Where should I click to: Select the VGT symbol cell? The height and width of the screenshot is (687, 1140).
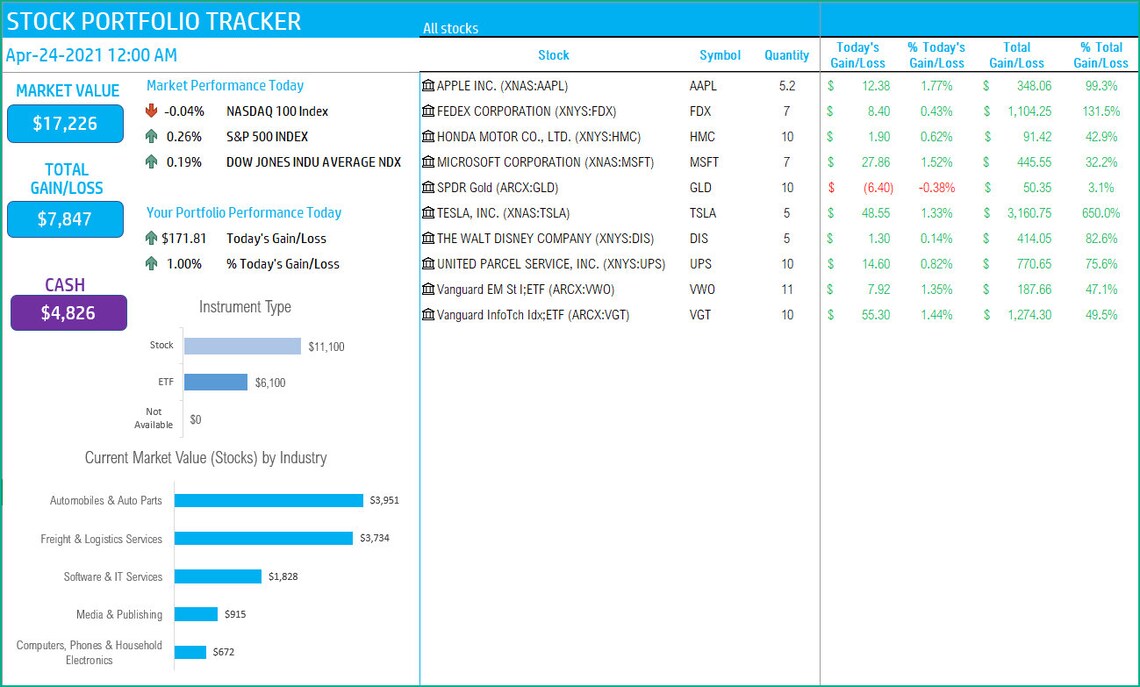[700, 315]
